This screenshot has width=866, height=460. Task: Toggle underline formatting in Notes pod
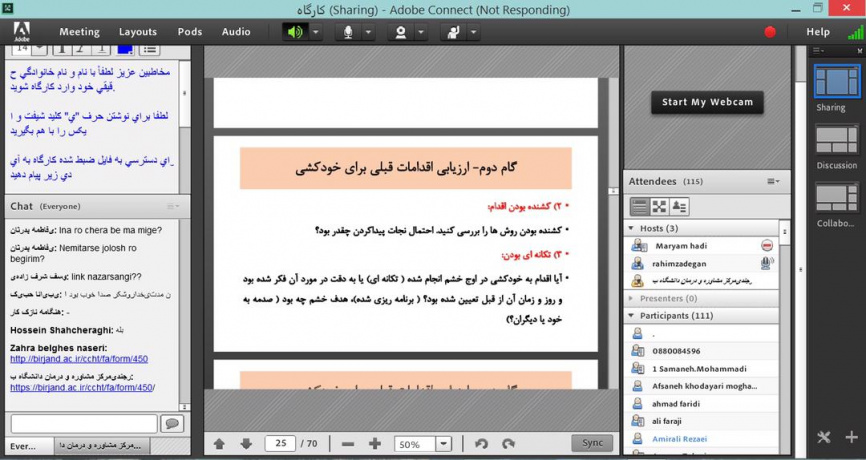(x=101, y=49)
